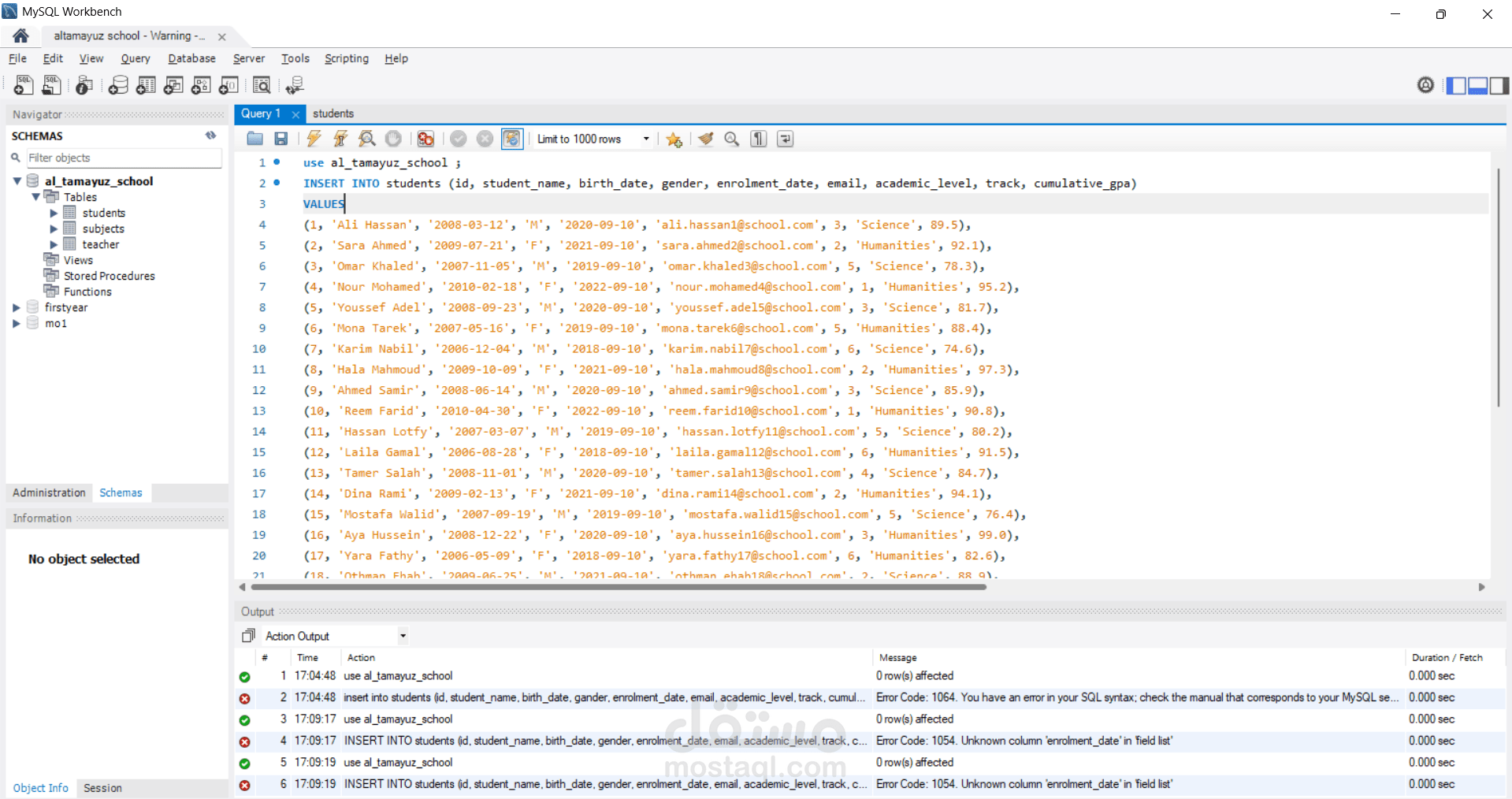Show the right sidebar panel
Viewport: 1512px width, 799px height.
(x=1499, y=85)
